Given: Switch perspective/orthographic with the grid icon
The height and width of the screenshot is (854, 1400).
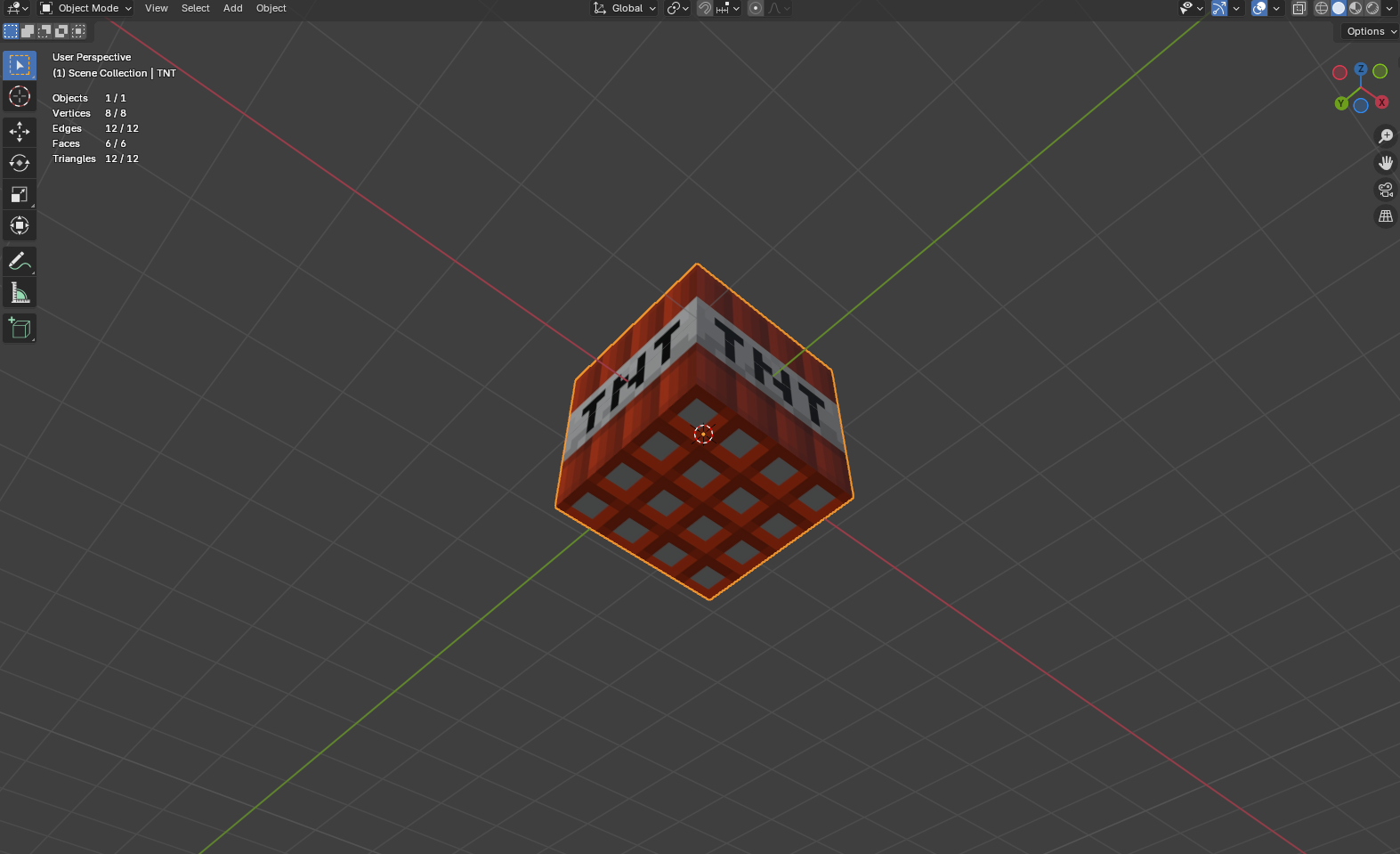Looking at the screenshot, I should pos(1386,216).
